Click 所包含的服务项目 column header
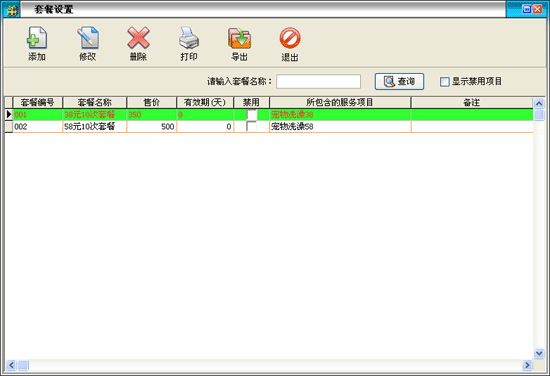Image resolution: width=550 pixels, height=376 pixels. click(340, 102)
